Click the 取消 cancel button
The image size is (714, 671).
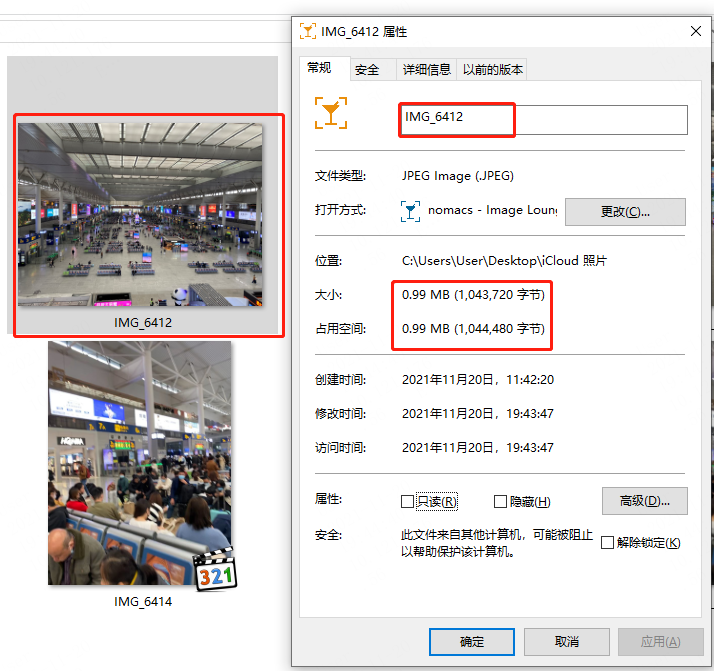[x=566, y=642]
